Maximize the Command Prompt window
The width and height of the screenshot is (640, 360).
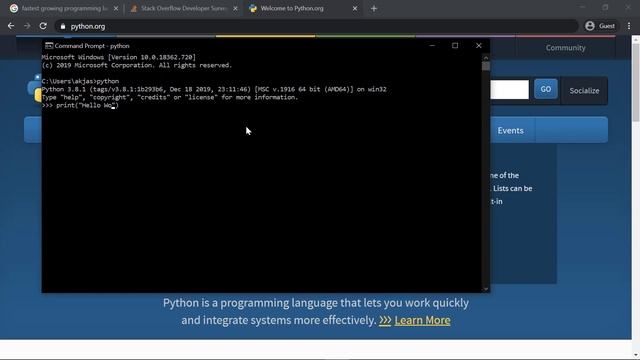click(x=455, y=45)
